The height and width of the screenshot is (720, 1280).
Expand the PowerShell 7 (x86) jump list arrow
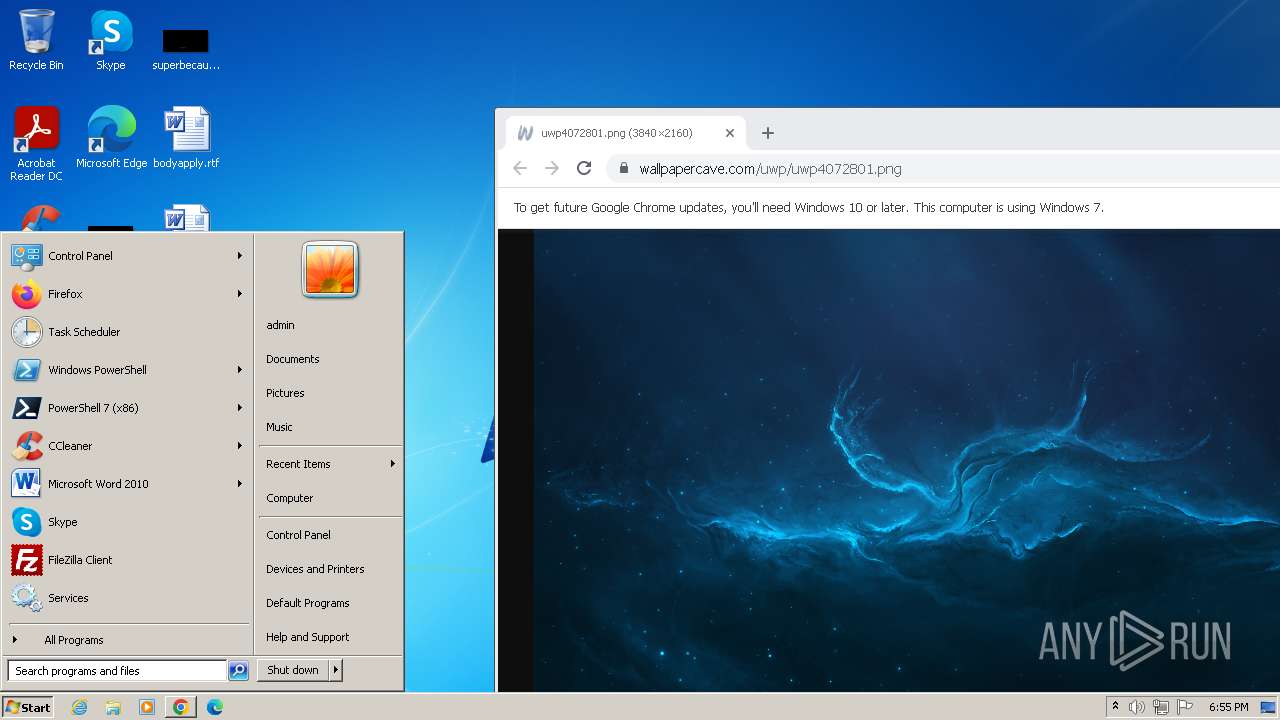[240, 408]
